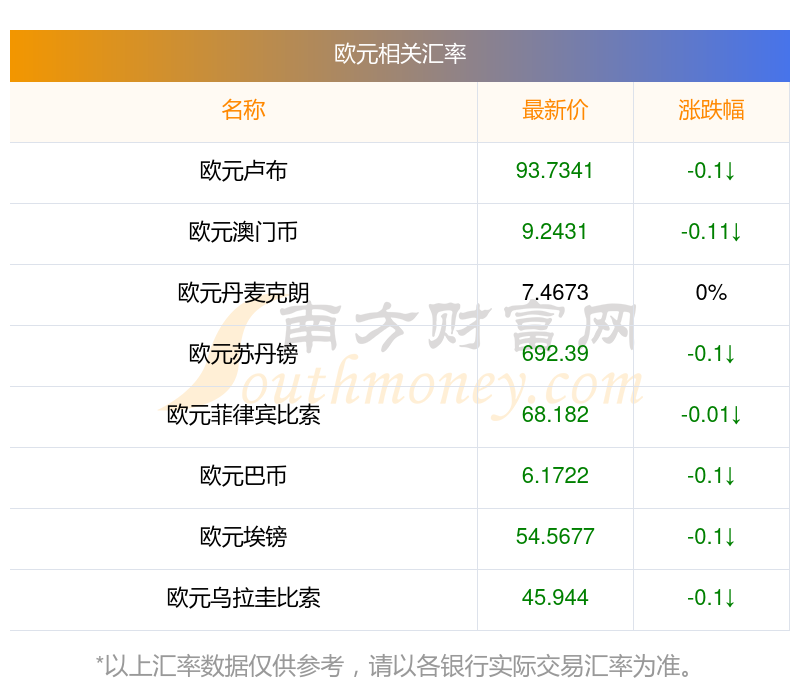Open the 欧元乌拉圭比索 exchange rate entry
The height and width of the screenshot is (697, 800).
(243, 598)
